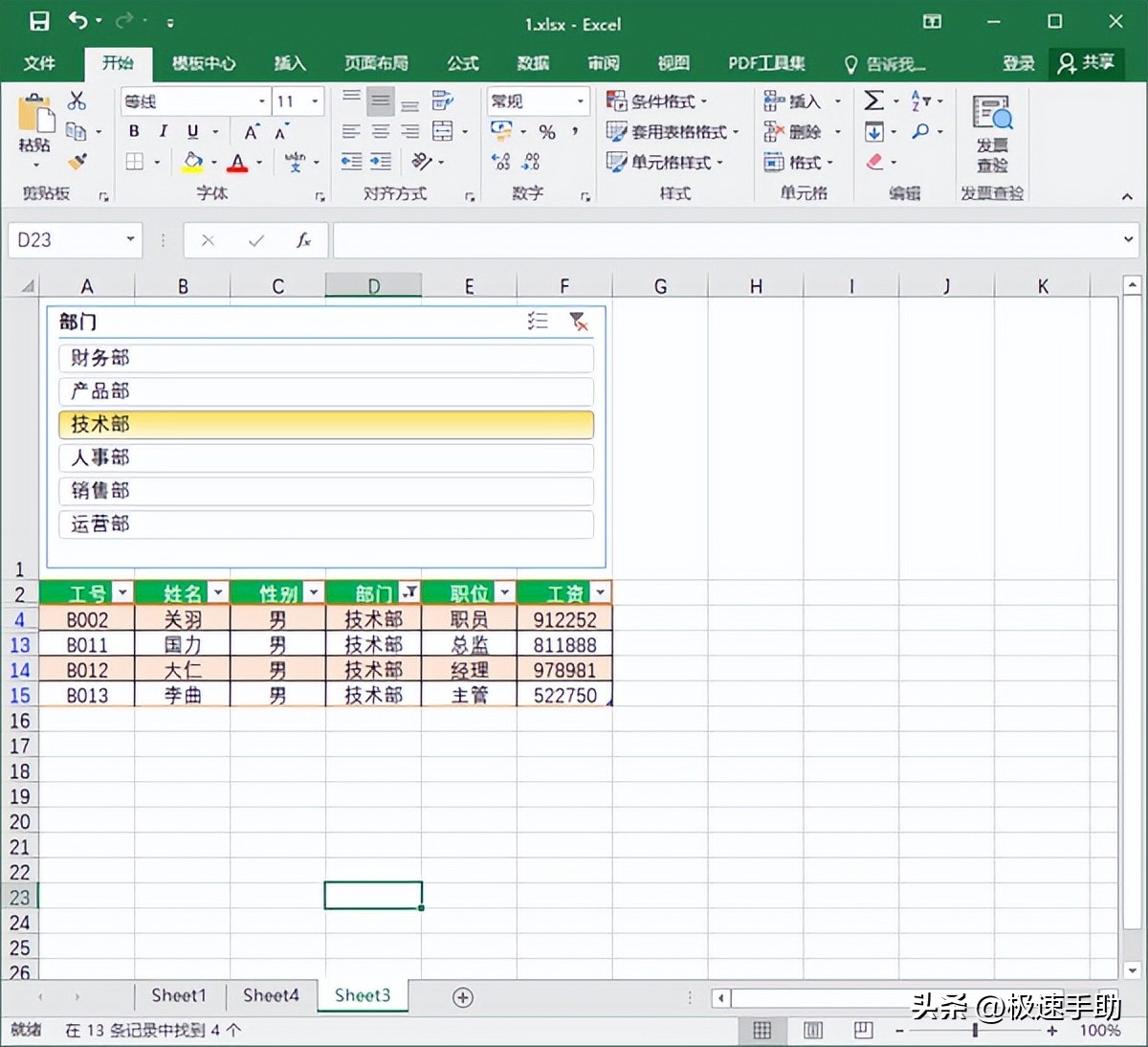Save the workbook using the floppy icon
Screen dimensions: 1148x1047
[x=39, y=21]
